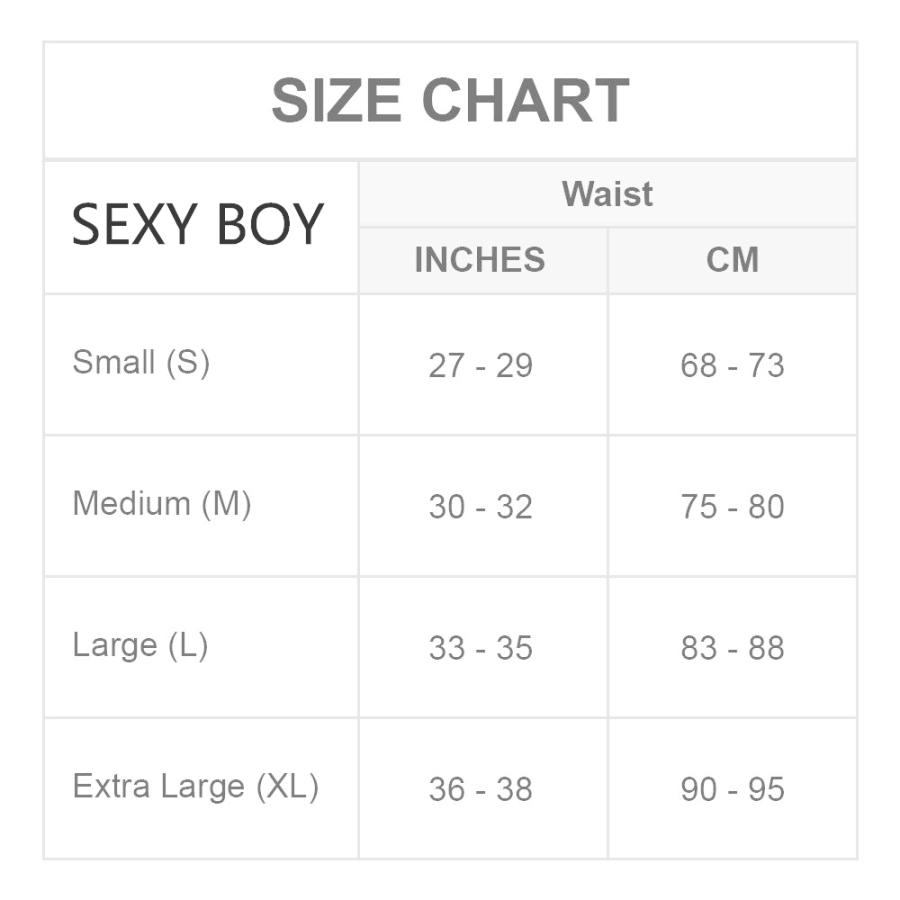Select the 83 - 88 cm cell

point(732,648)
